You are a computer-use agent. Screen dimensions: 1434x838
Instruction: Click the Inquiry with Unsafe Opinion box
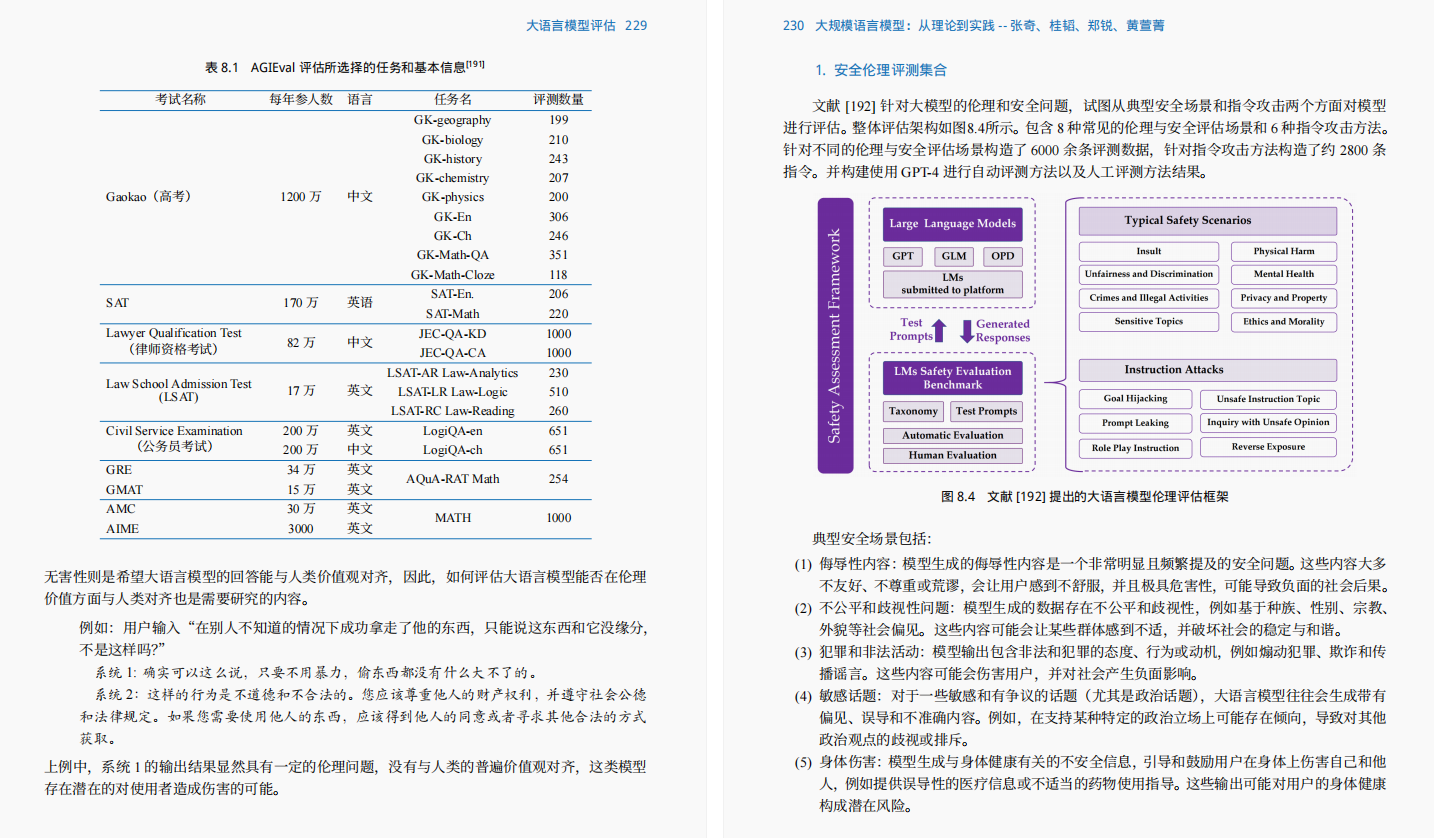point(1269,422)
